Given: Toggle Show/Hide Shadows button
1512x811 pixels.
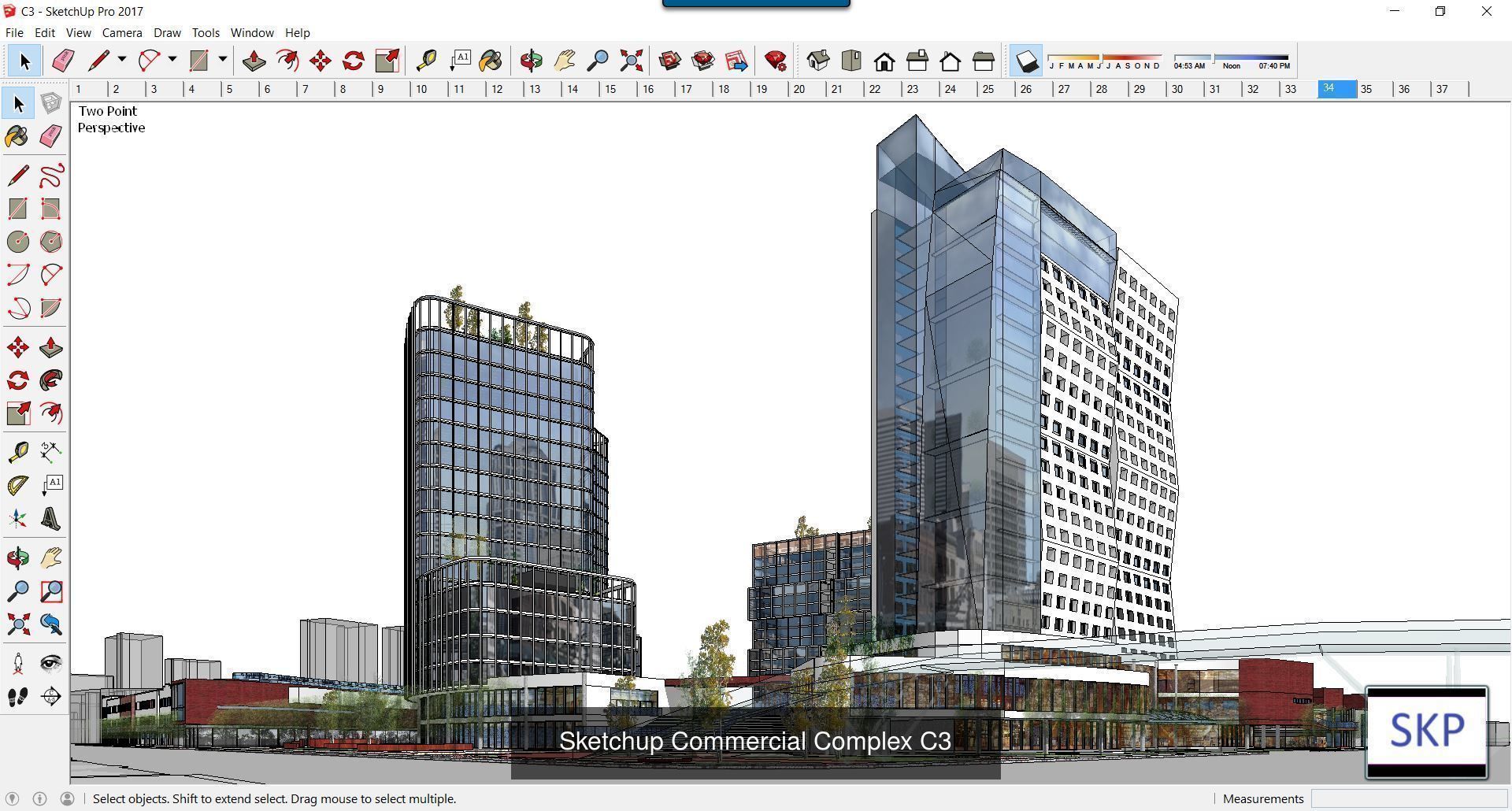Looking at the screenshot, I should point(1026,61).
